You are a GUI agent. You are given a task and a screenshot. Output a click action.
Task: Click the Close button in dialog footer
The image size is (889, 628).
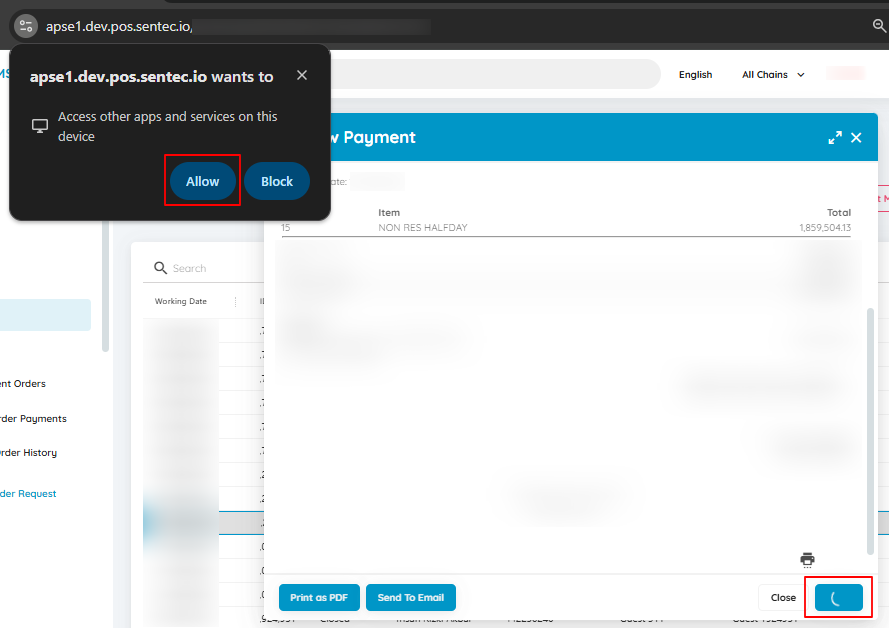(783, 597)
